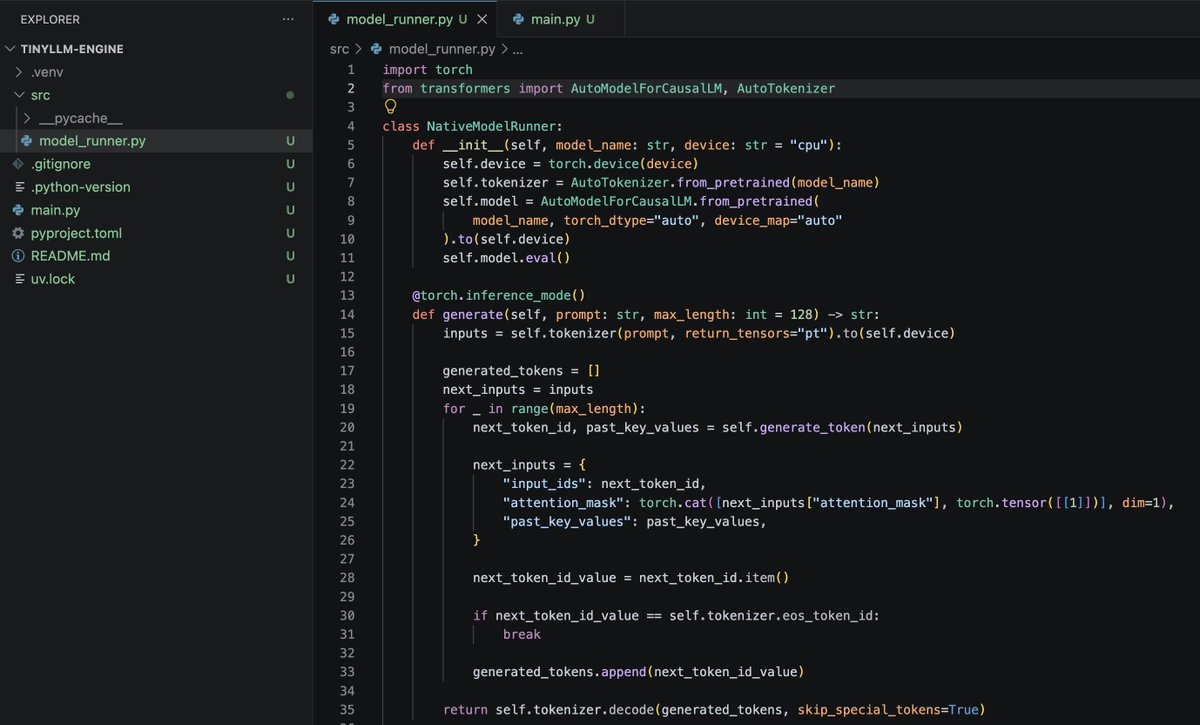1200x725 pixels.
Task: Click the EXPLORER panel title
Action: (50, 19)
